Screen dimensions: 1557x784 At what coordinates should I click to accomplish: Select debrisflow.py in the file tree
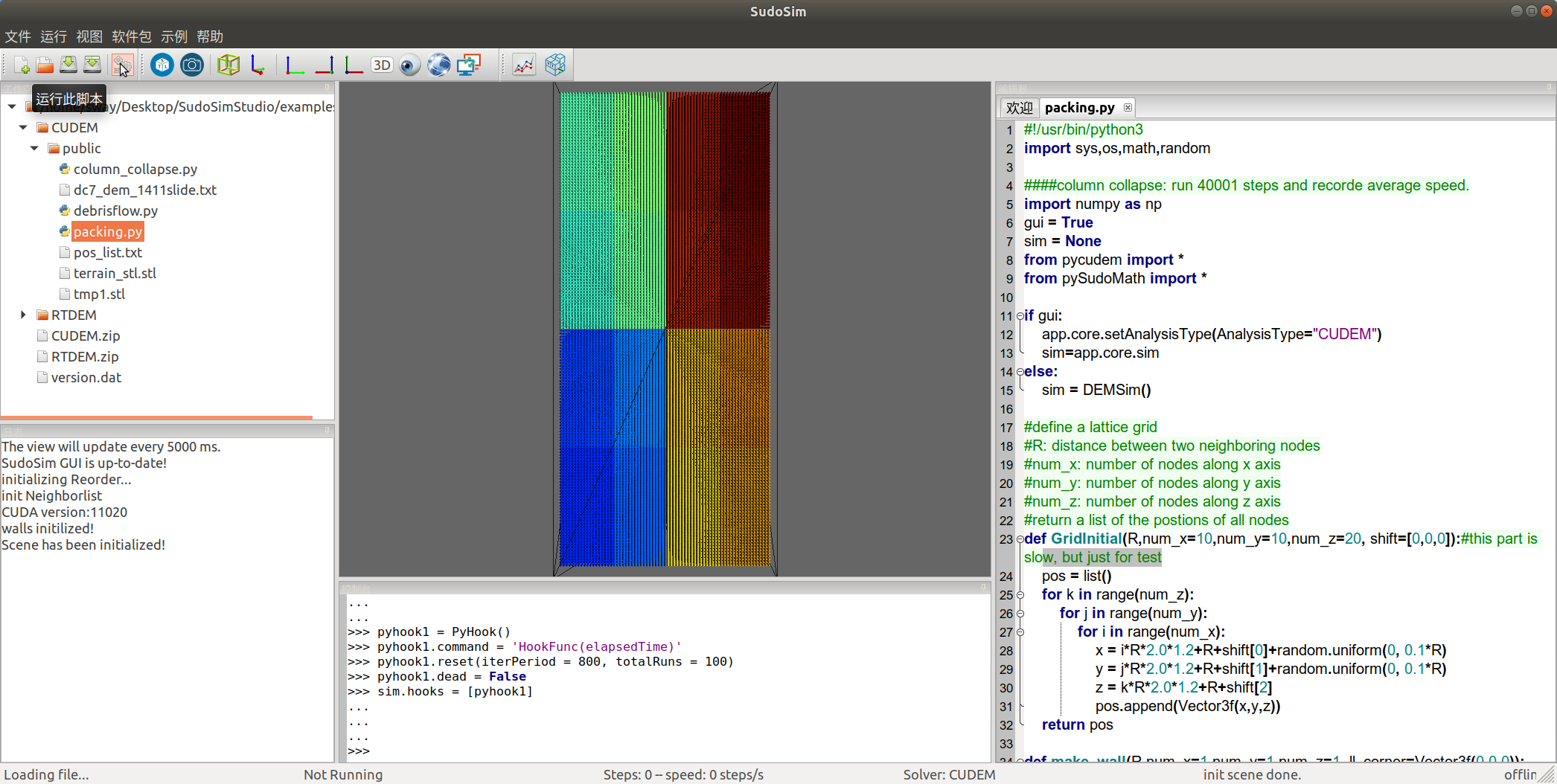pos(115,211)
